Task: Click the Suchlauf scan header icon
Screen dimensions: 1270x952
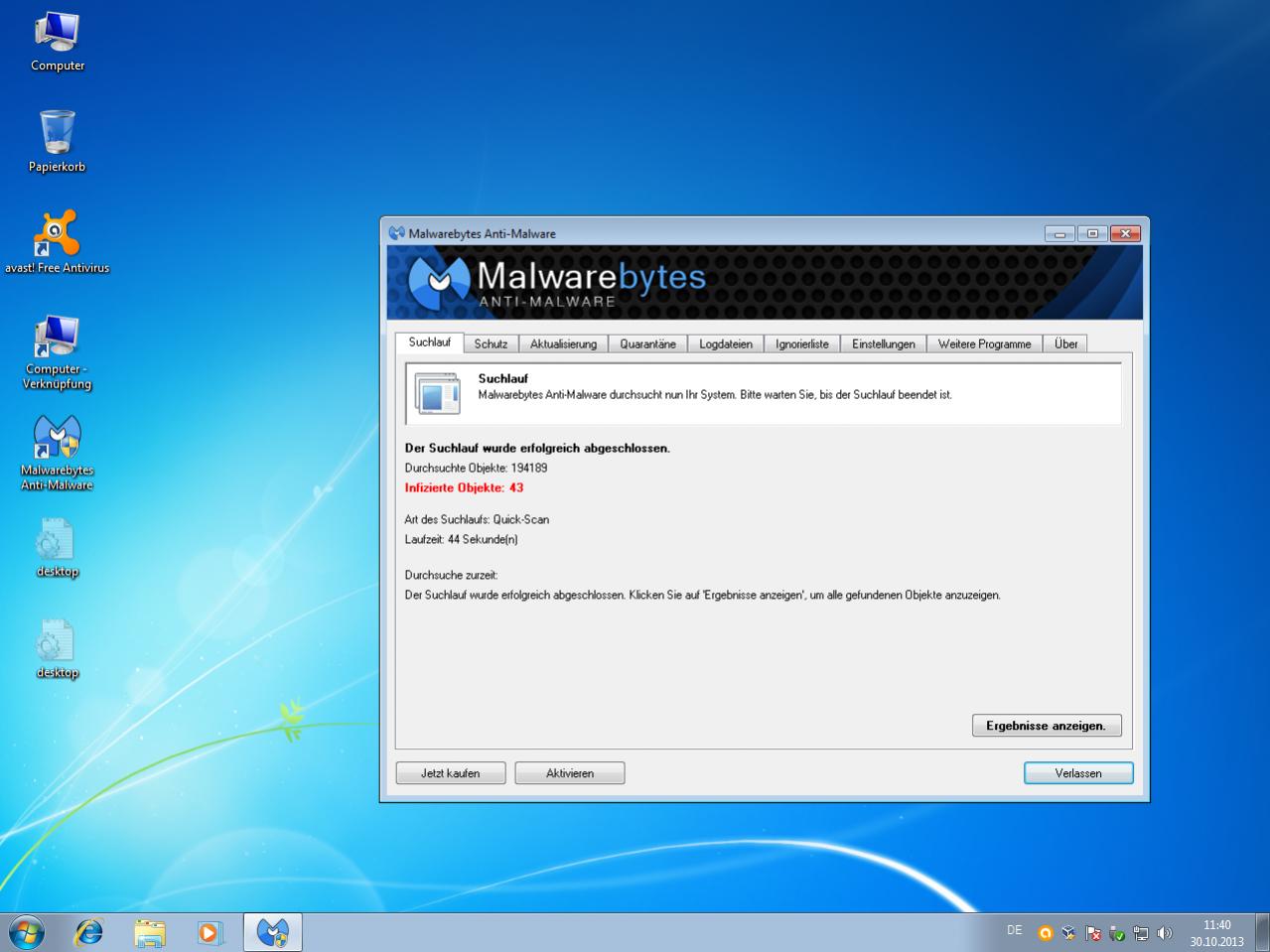Action: [x=437, y=394]
